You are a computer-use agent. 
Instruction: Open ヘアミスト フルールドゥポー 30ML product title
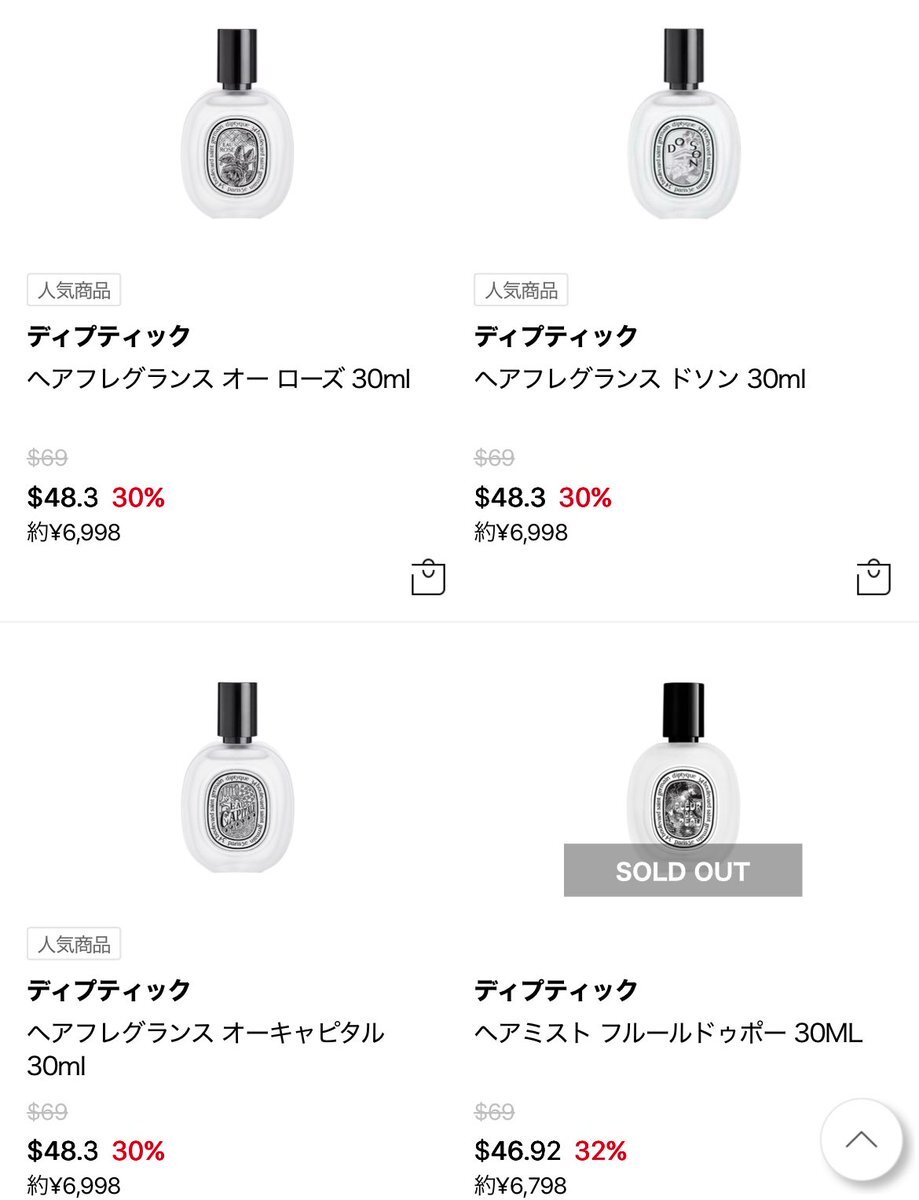pos(668,1033)
